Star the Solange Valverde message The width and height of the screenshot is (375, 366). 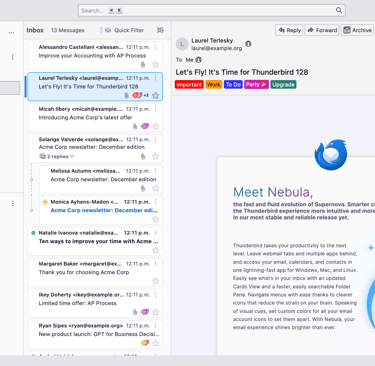[x=155, y=156]
